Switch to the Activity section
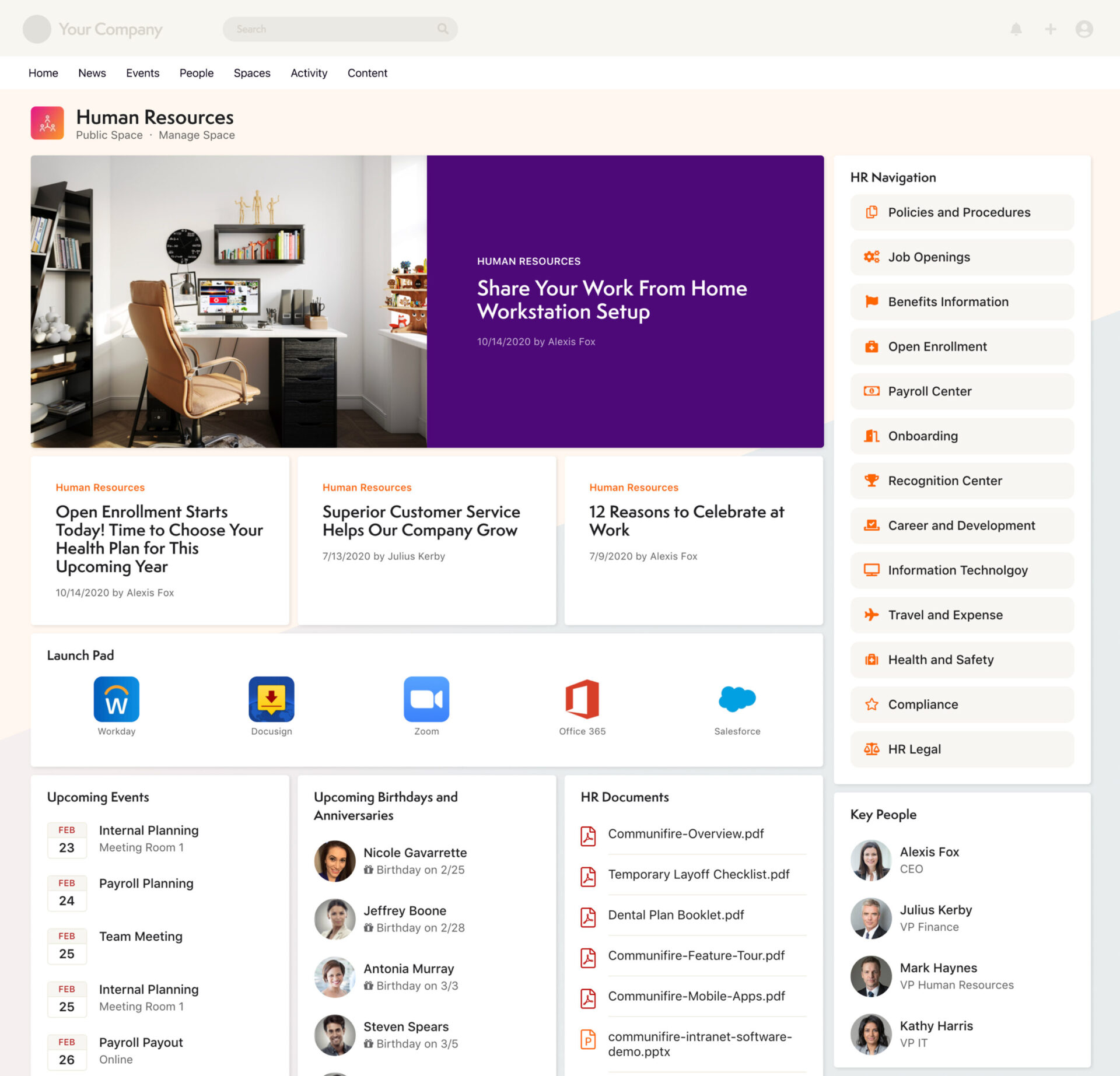Screen dimensions: 1120x1076 (x=309, y=72)
